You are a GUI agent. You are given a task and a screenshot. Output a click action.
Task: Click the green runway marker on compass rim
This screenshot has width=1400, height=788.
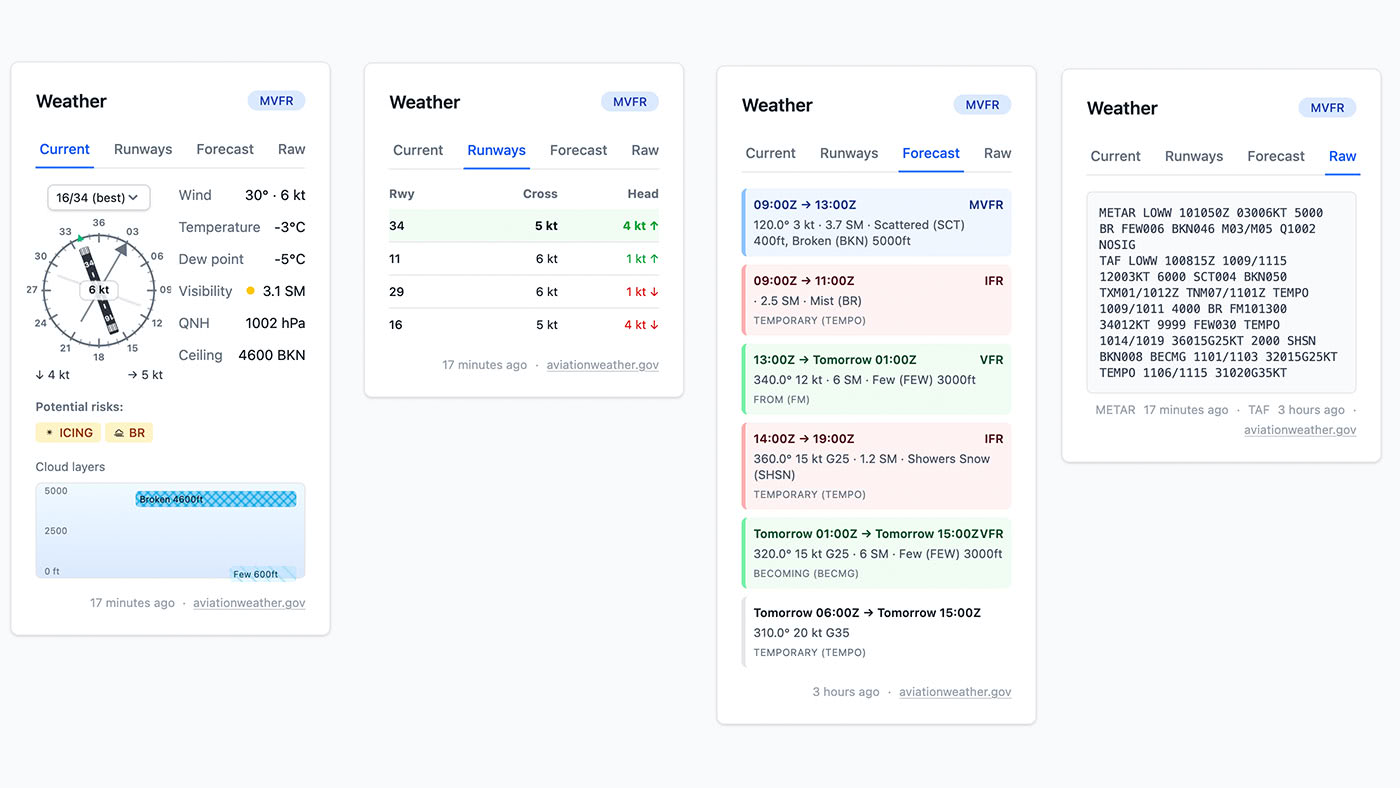tap(78, 238)
